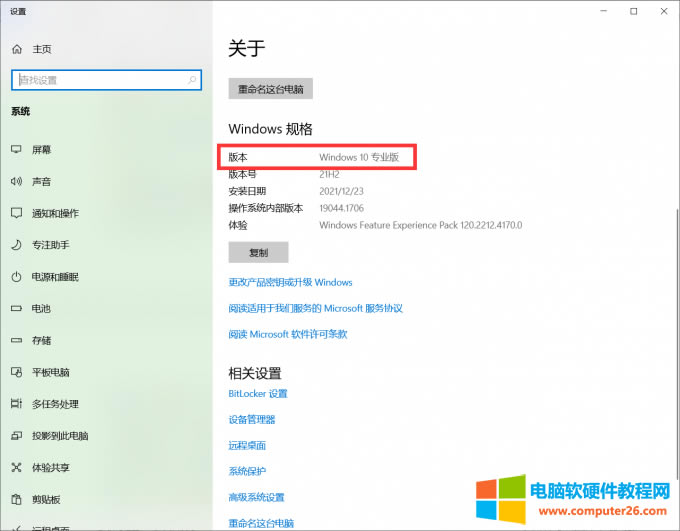This screenshot has width=680, height=531.
Task: Open the 屏幕 settings page
Action: click(x=42, y=150)
